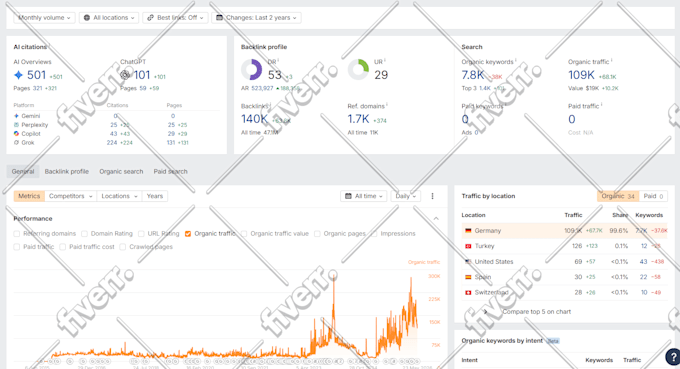Select Paid 0 in Traffic by location
The width and height of the screenshot is (680, 369).
(x=653, y=196)
